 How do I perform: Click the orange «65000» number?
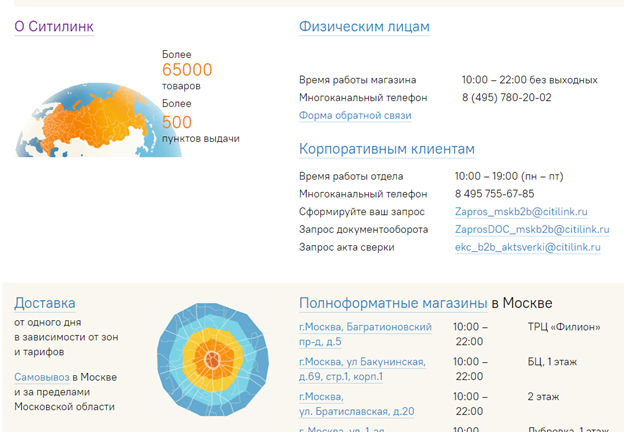pos(187,70)
